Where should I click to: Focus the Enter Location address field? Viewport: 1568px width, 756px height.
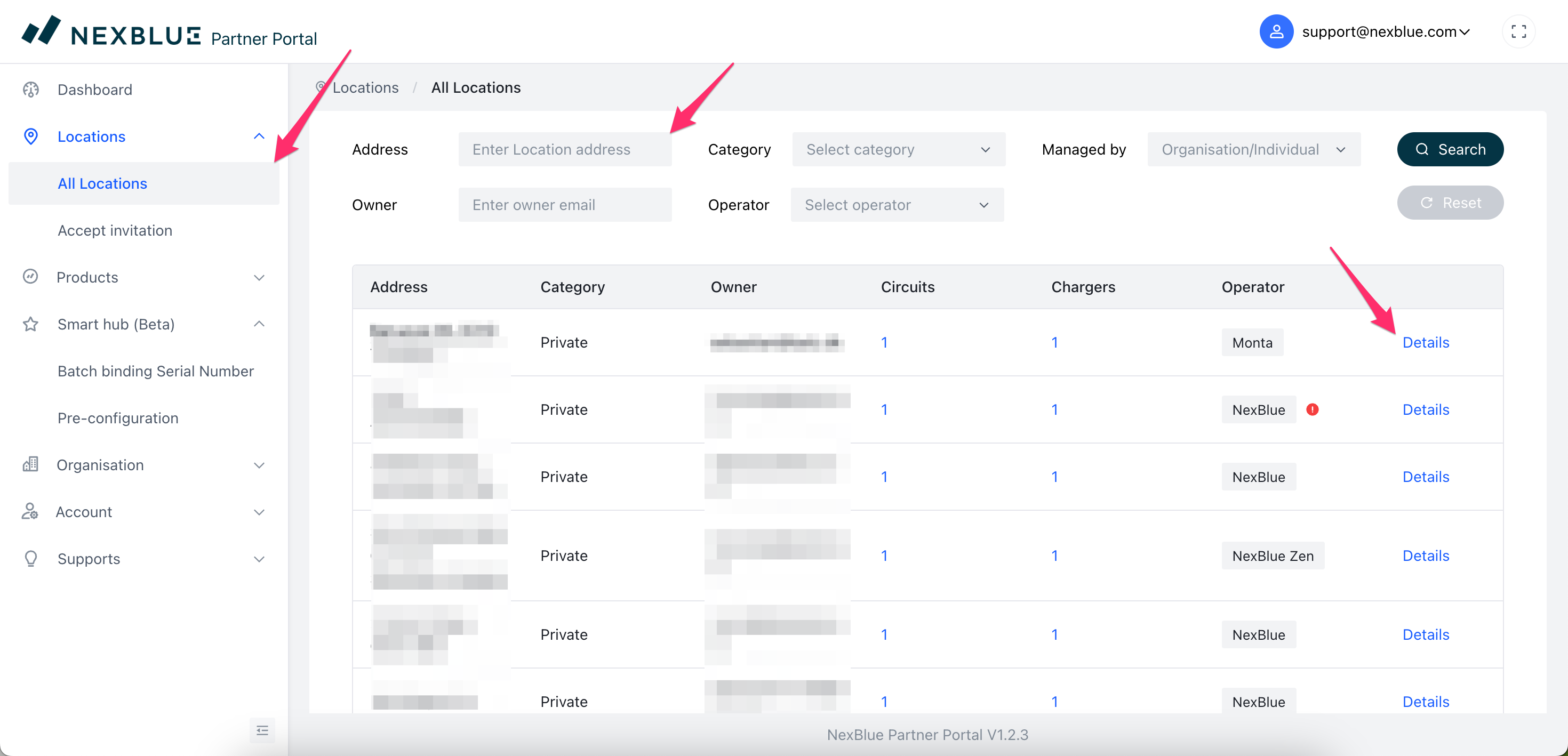point(564,149)
